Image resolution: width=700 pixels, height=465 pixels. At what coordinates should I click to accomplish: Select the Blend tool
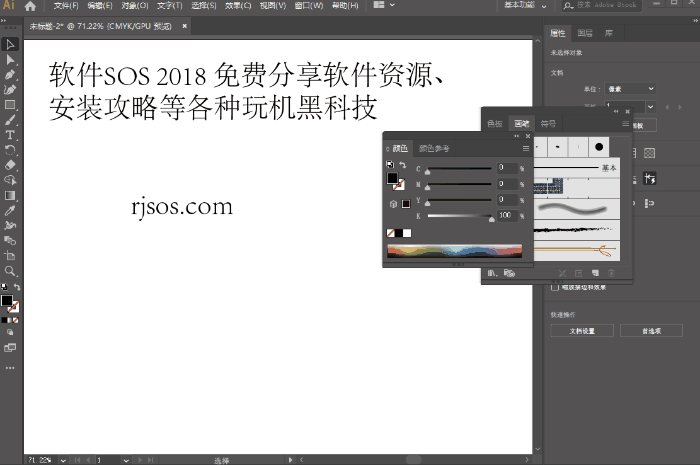coord(10,241)
